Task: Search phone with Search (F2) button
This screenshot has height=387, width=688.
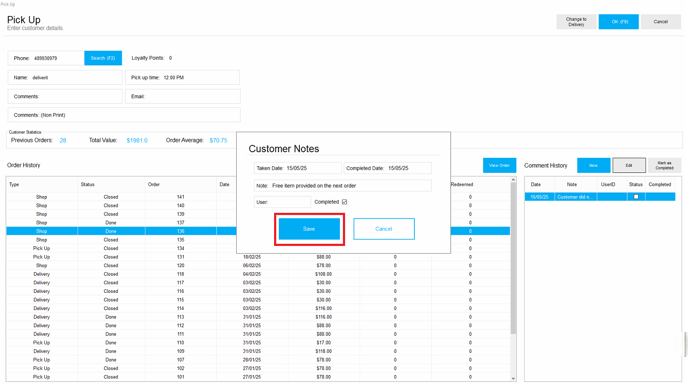Action: [x=103, y=58]
